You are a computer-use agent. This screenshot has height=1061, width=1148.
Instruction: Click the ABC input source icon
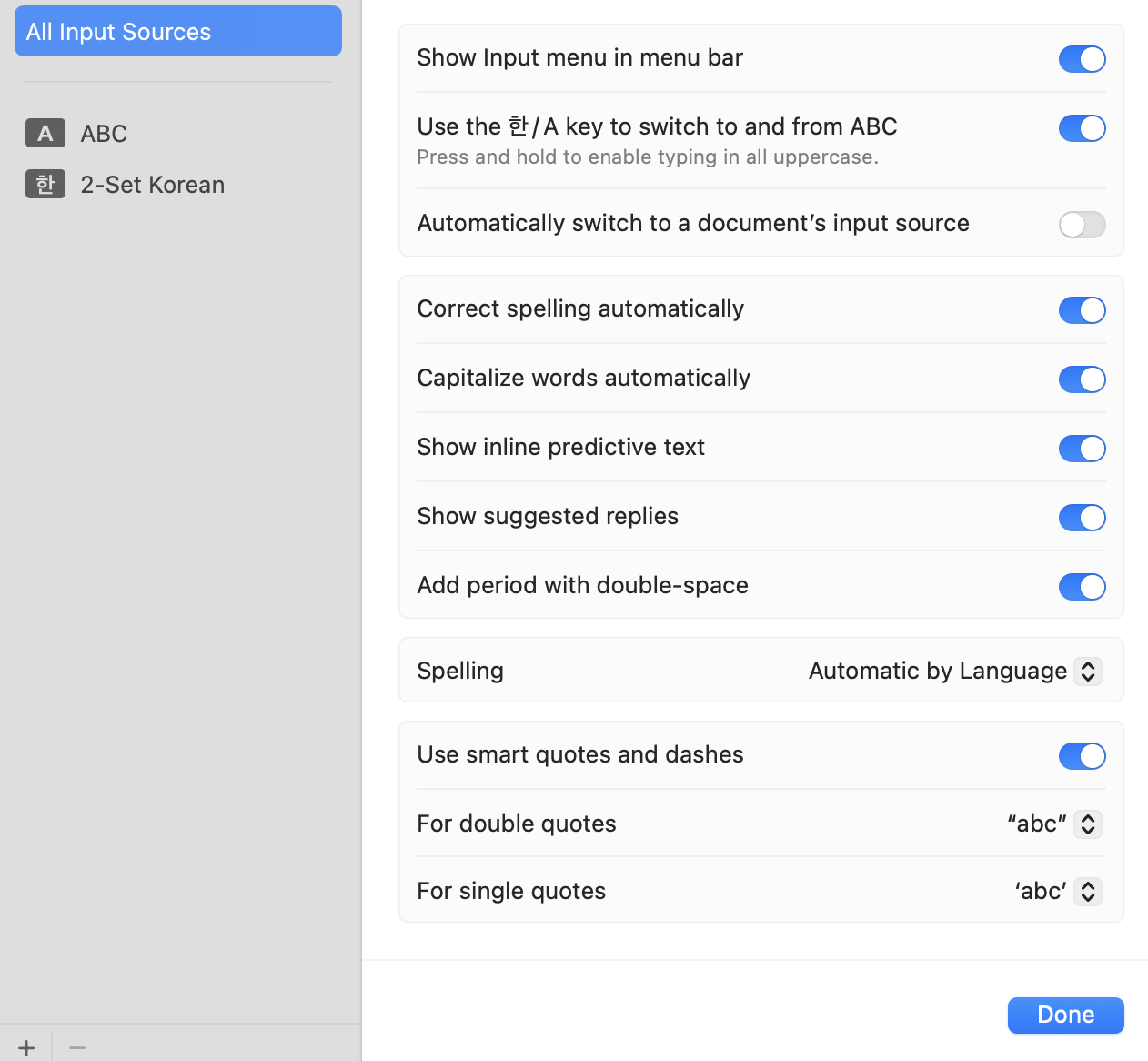point(45,134)
